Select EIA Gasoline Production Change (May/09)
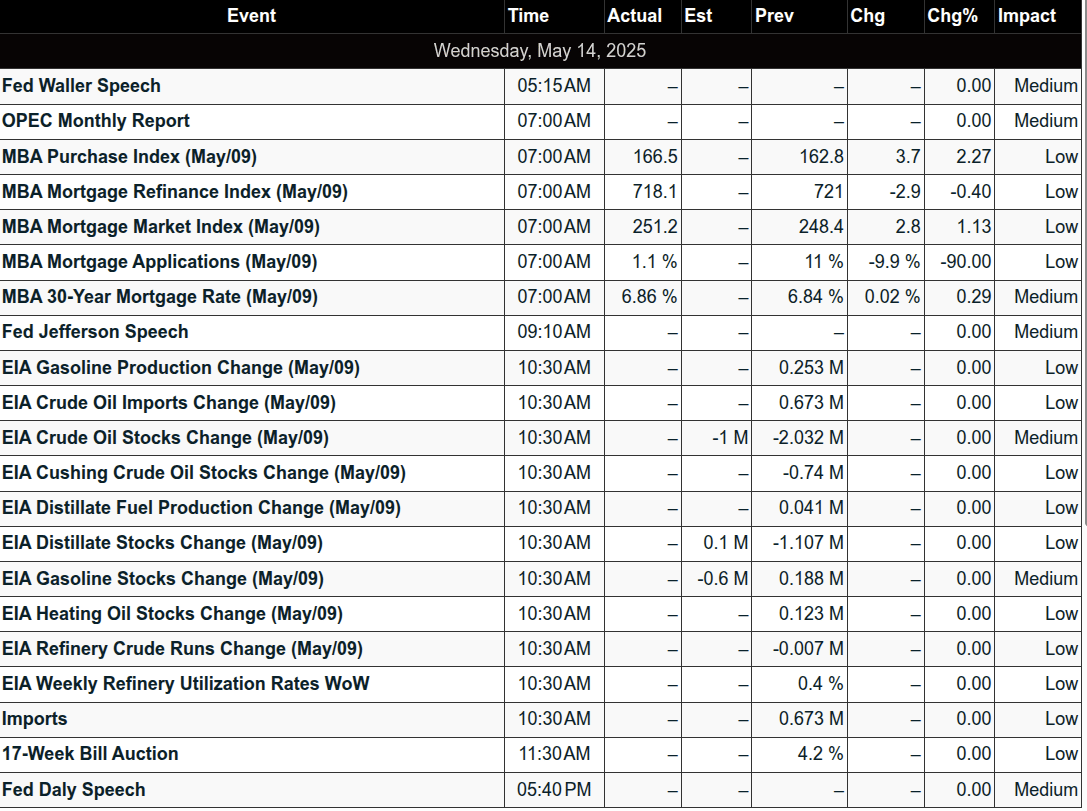This screenshot has height=811, width=1087. [x=181, y=367]
